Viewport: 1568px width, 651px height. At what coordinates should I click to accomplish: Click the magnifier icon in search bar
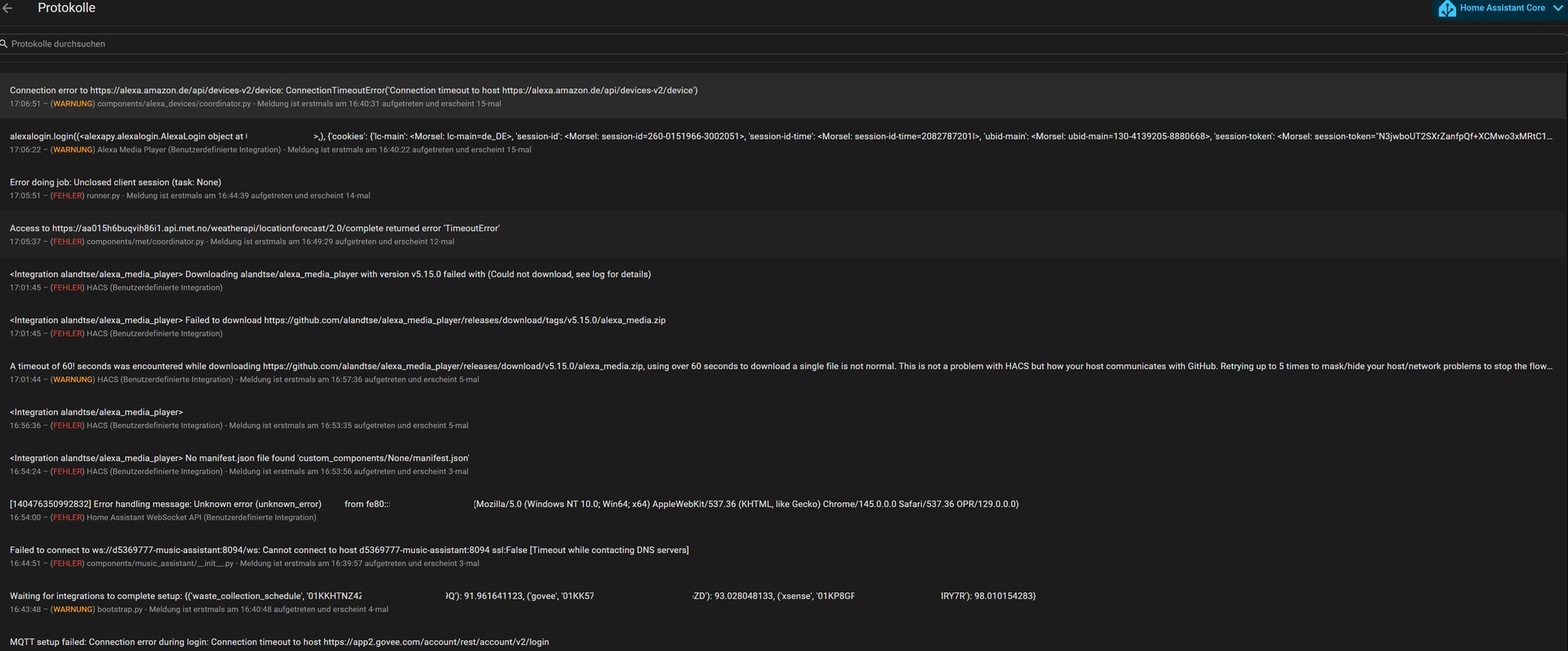[4, 44]
